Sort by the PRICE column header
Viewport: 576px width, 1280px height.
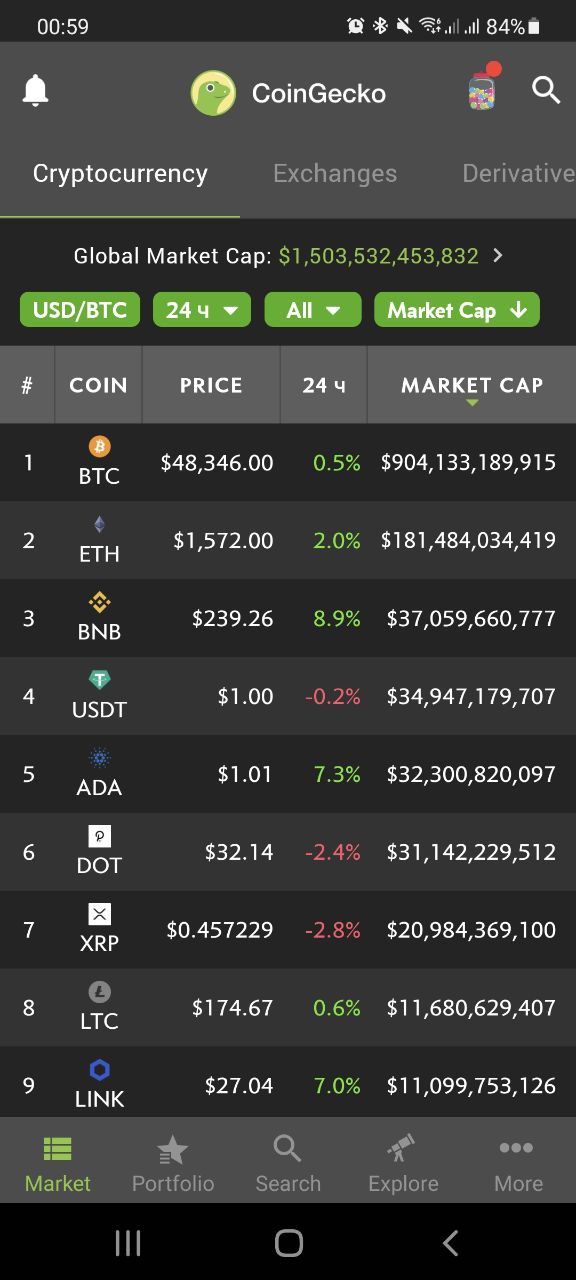(211, 385)
